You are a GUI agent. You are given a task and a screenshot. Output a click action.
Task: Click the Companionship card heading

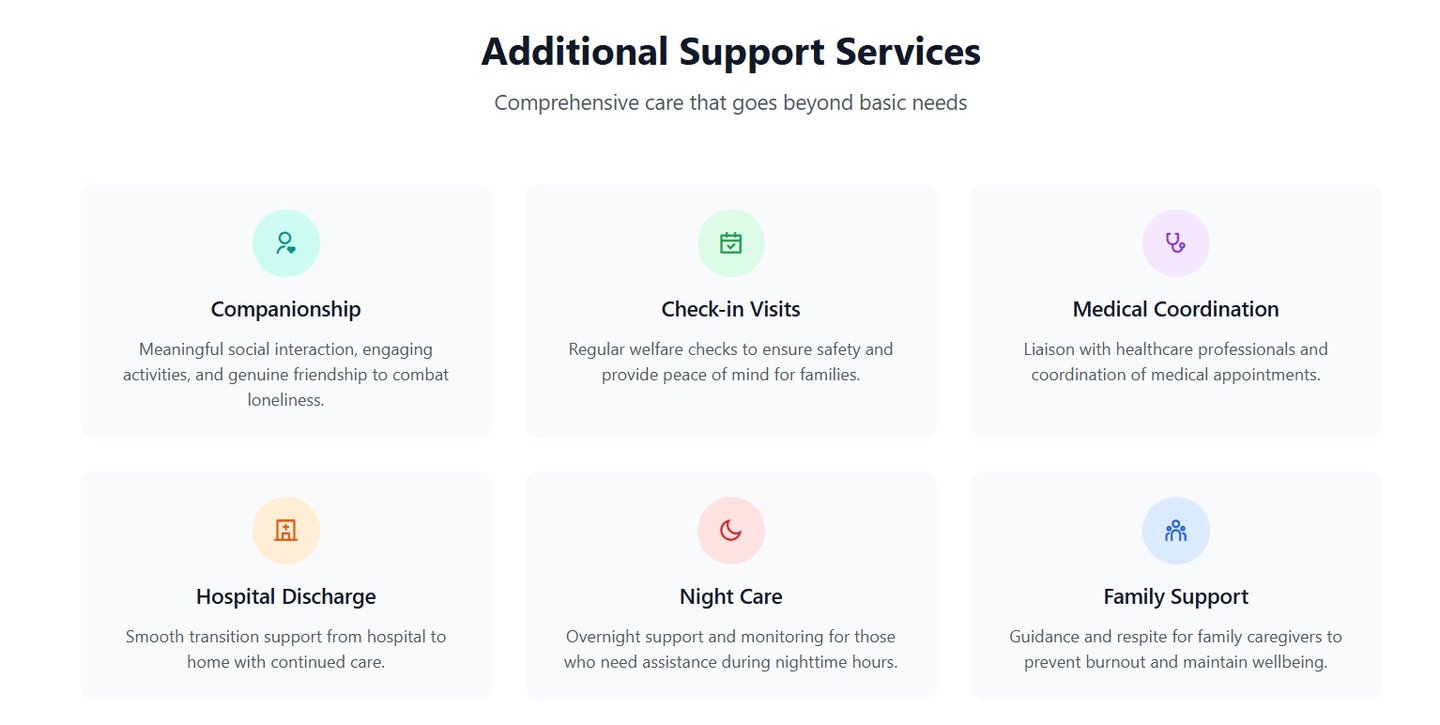[x=286, y=309]
